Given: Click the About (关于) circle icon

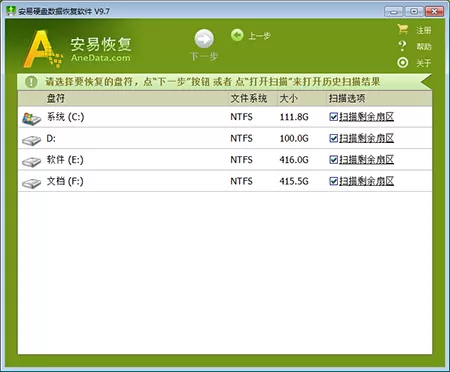Looking at the screenshot, I should pyautogui.click(x=403, y=62).
